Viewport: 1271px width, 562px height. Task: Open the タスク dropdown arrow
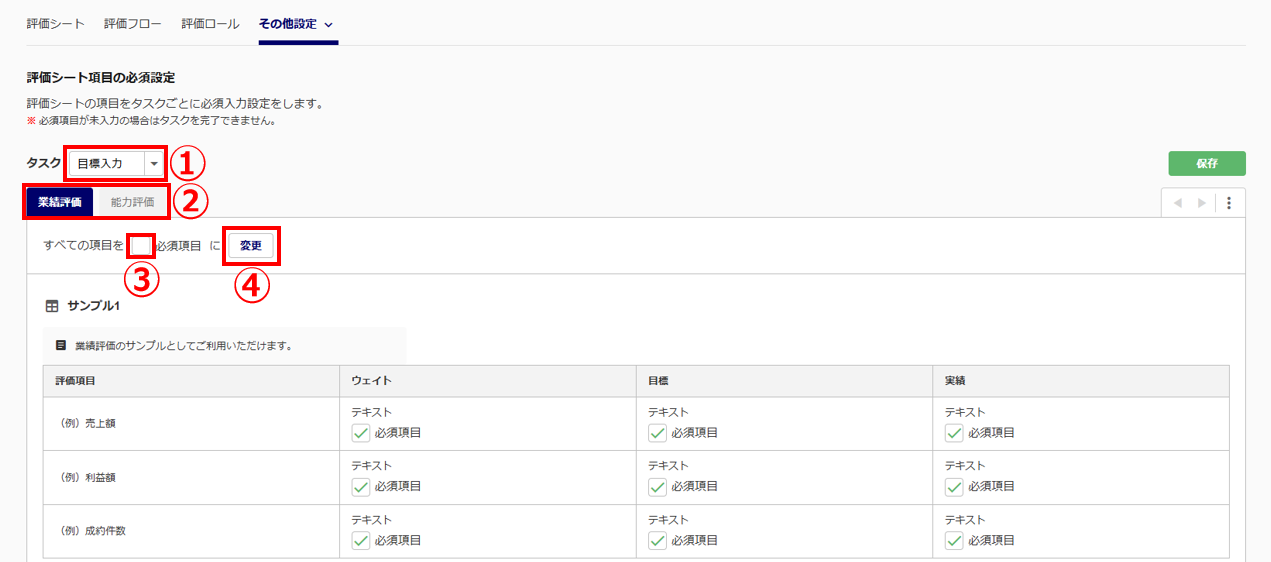[x=154, y=163]
